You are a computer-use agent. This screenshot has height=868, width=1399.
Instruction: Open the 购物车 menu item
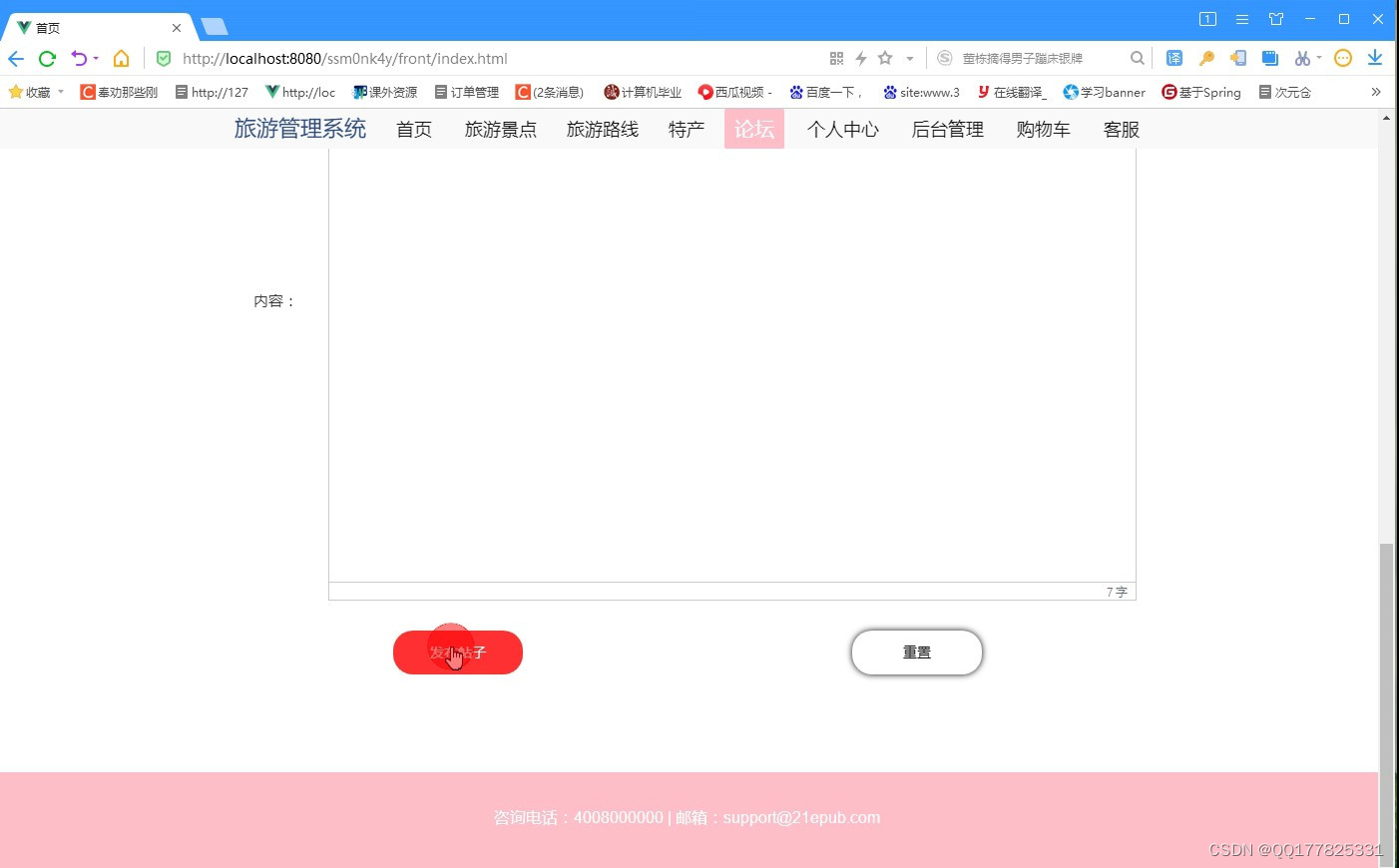[1044, 130]
